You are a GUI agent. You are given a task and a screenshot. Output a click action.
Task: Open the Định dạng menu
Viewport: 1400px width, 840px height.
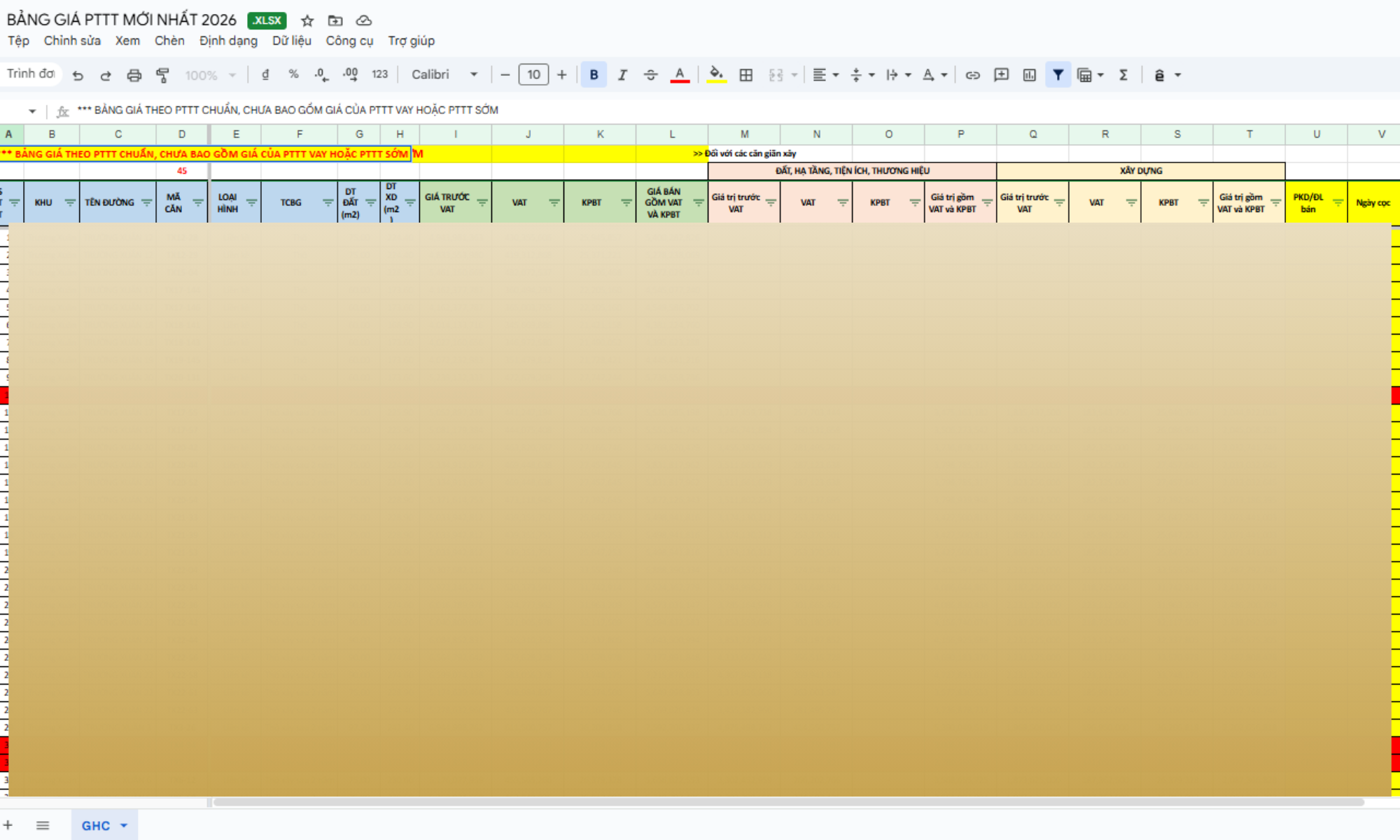pos(228,41)
